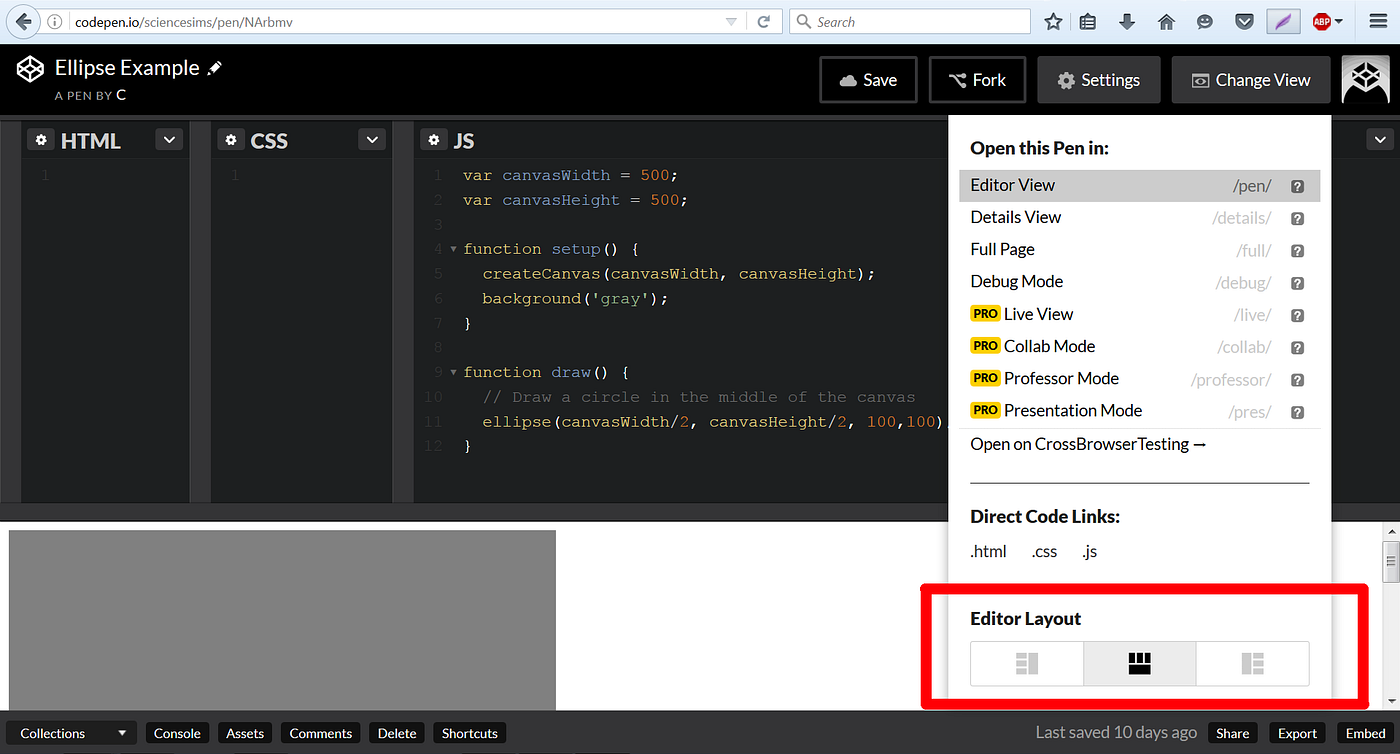The height and width of the screenshot is (754, 1400).
Task: Select the right-column Editor Layout
Action: [1252, 663]
